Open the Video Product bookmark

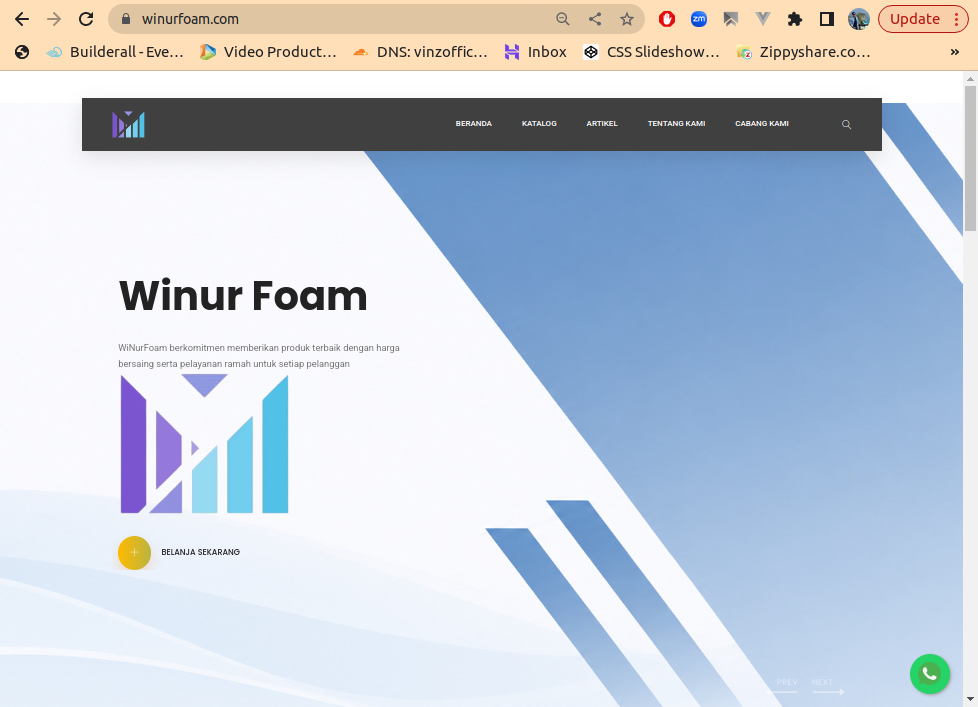[x=268, y=52]
